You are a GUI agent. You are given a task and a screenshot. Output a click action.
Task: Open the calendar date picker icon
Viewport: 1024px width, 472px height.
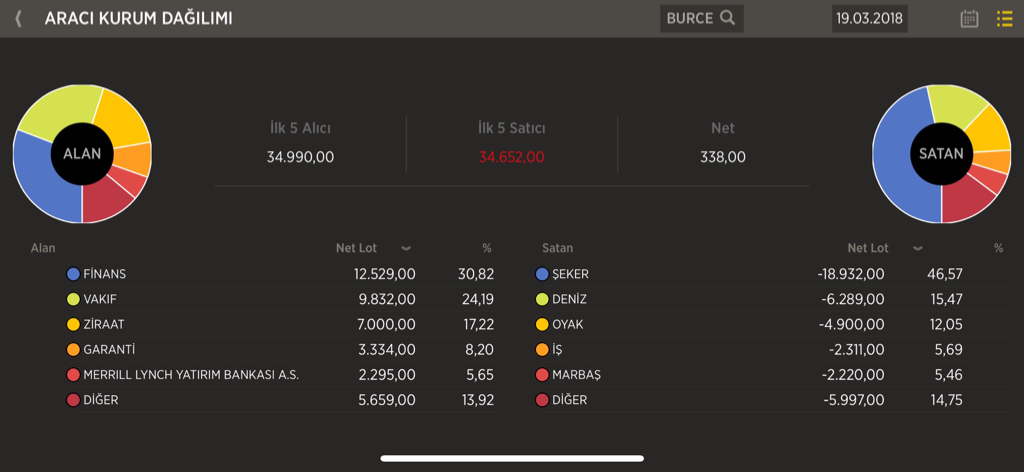click(969, 18)
